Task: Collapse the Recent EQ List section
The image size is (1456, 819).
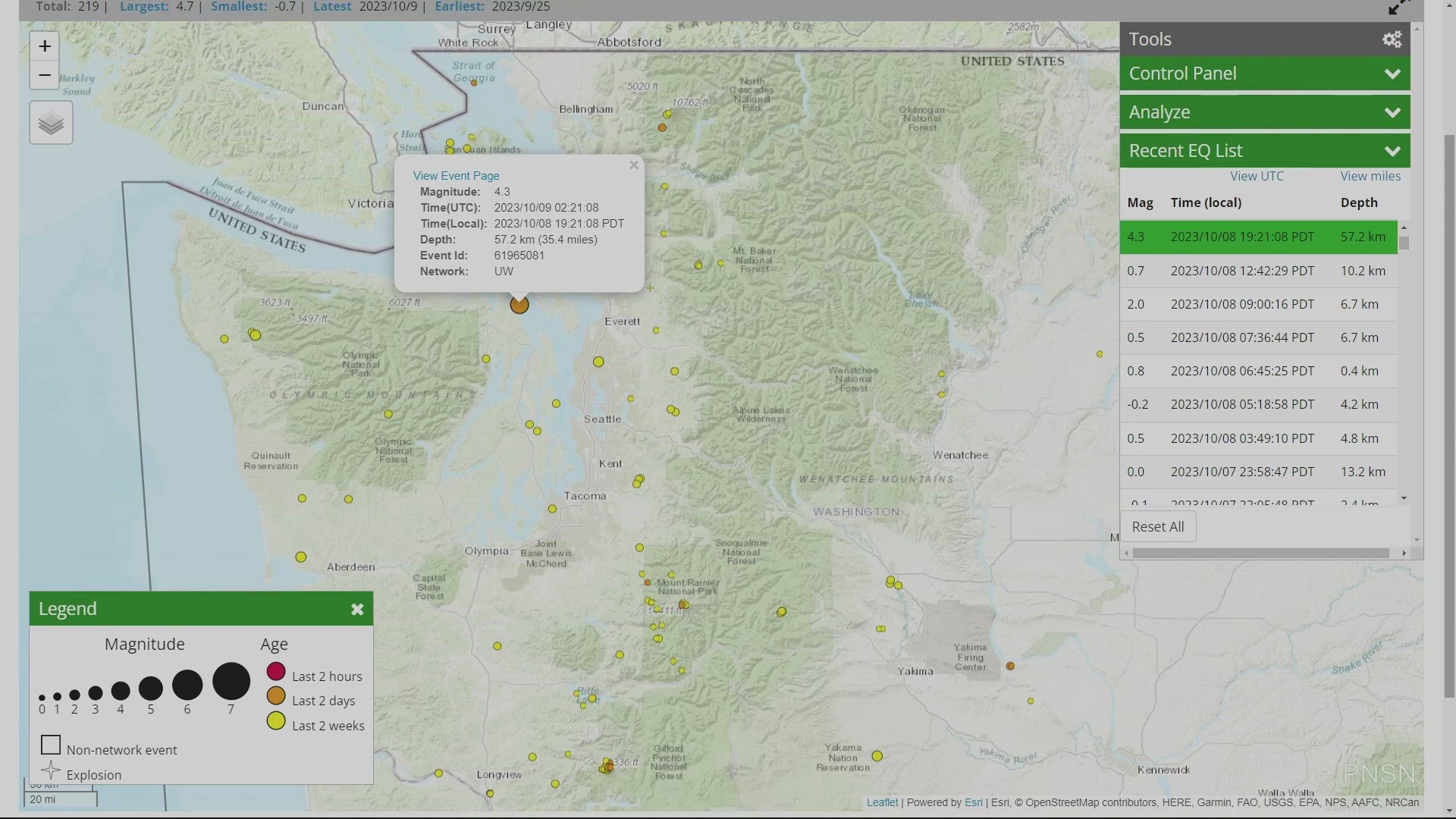Action: pyautogui.click(x=1265, y=151)
